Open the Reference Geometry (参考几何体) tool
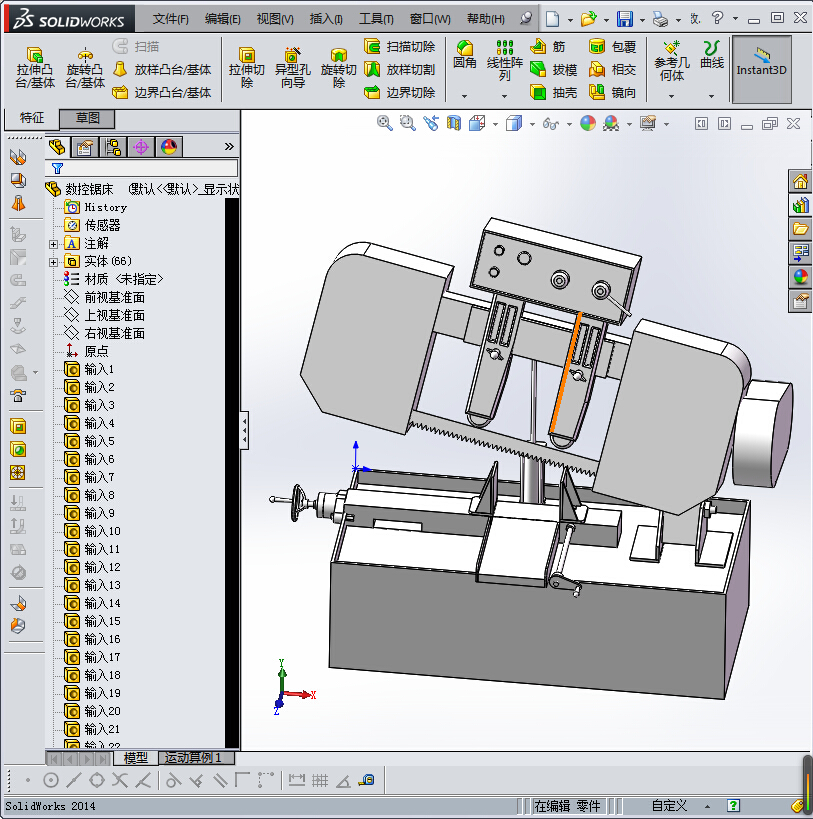Image resolution: width=813 pixels, height=819 pixels. coord(671,60)
